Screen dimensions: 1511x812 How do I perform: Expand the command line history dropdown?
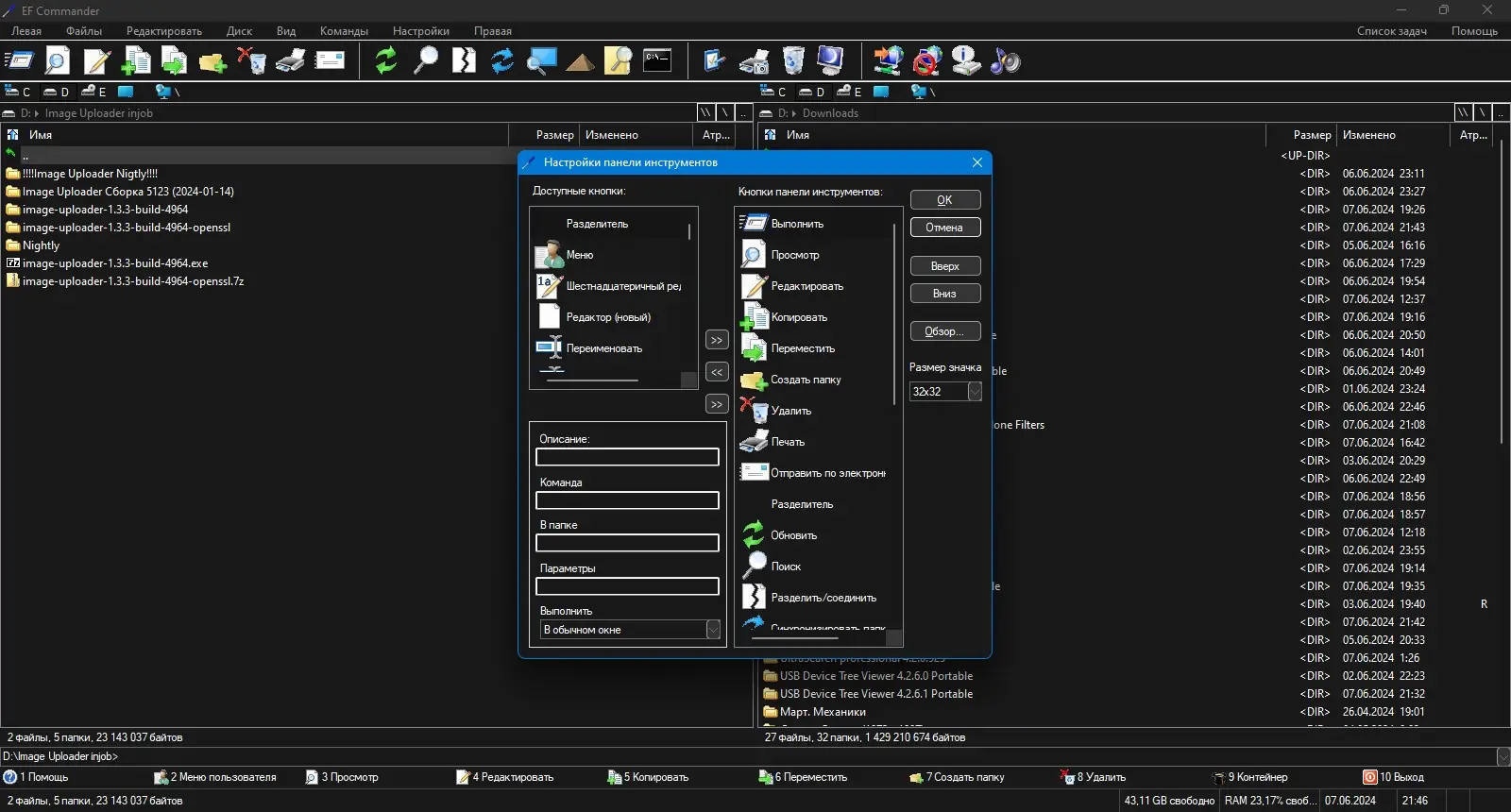(1503, 756)
